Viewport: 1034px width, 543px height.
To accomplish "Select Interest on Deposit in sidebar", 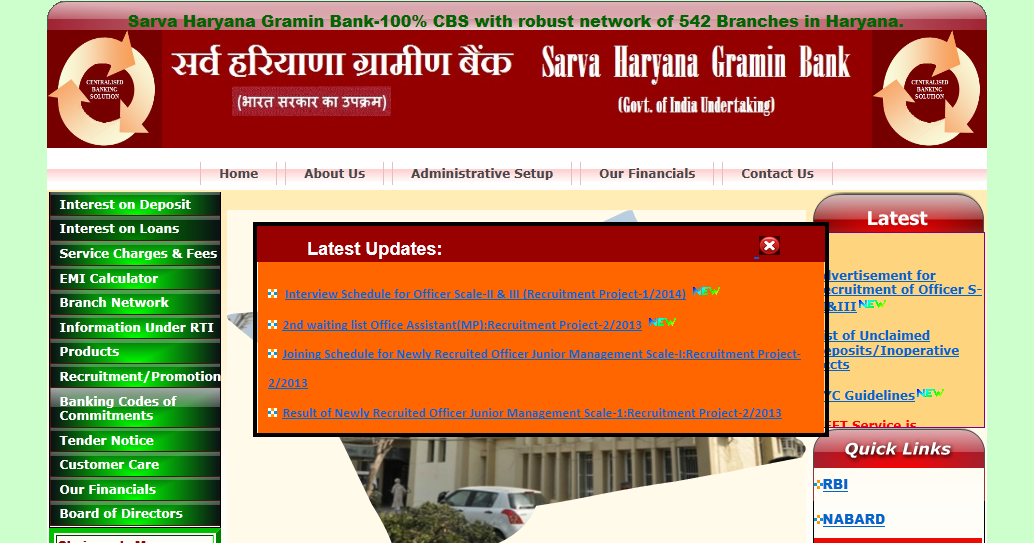I will pos(135,205).
